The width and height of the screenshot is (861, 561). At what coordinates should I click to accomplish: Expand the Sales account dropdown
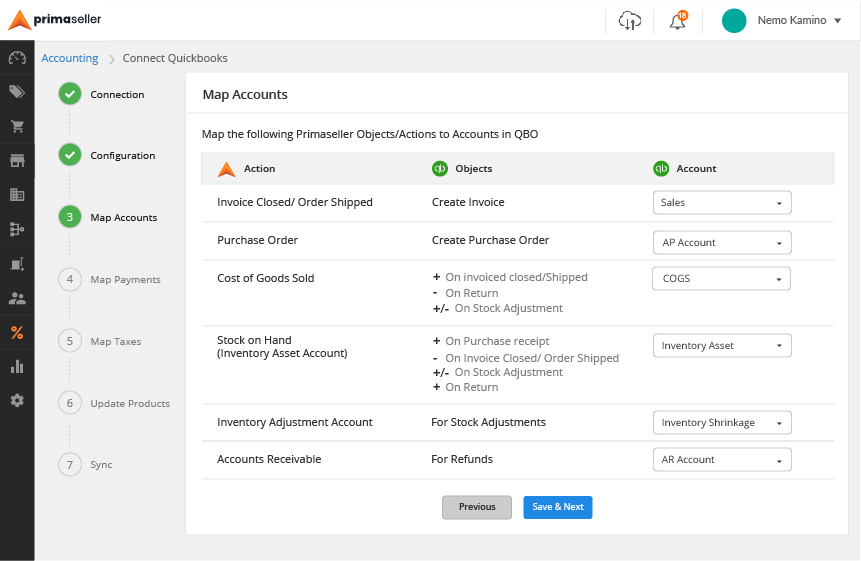[x=722, y=203]
